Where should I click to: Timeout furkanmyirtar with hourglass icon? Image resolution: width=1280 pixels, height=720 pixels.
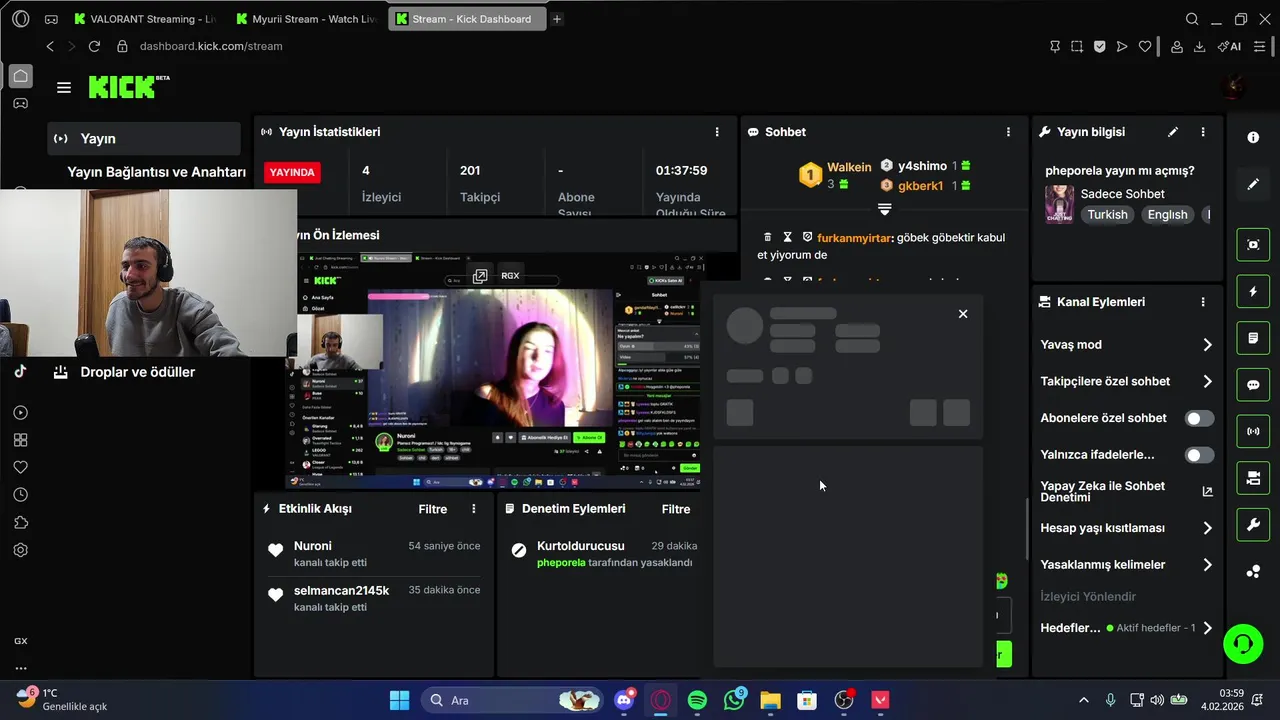788,237
